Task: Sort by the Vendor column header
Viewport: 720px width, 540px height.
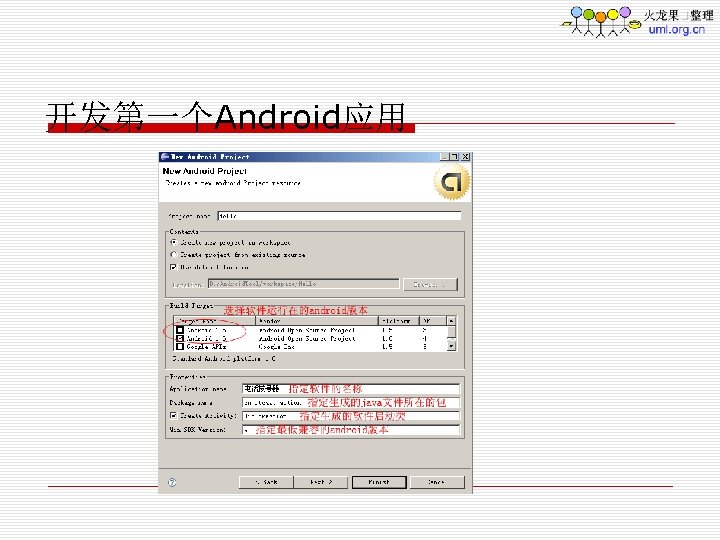Action: [x=317, y=321]
